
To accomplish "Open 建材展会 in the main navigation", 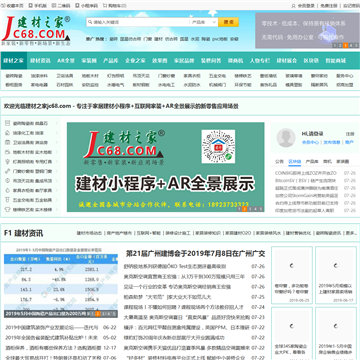I will click(x=286, y=61).
